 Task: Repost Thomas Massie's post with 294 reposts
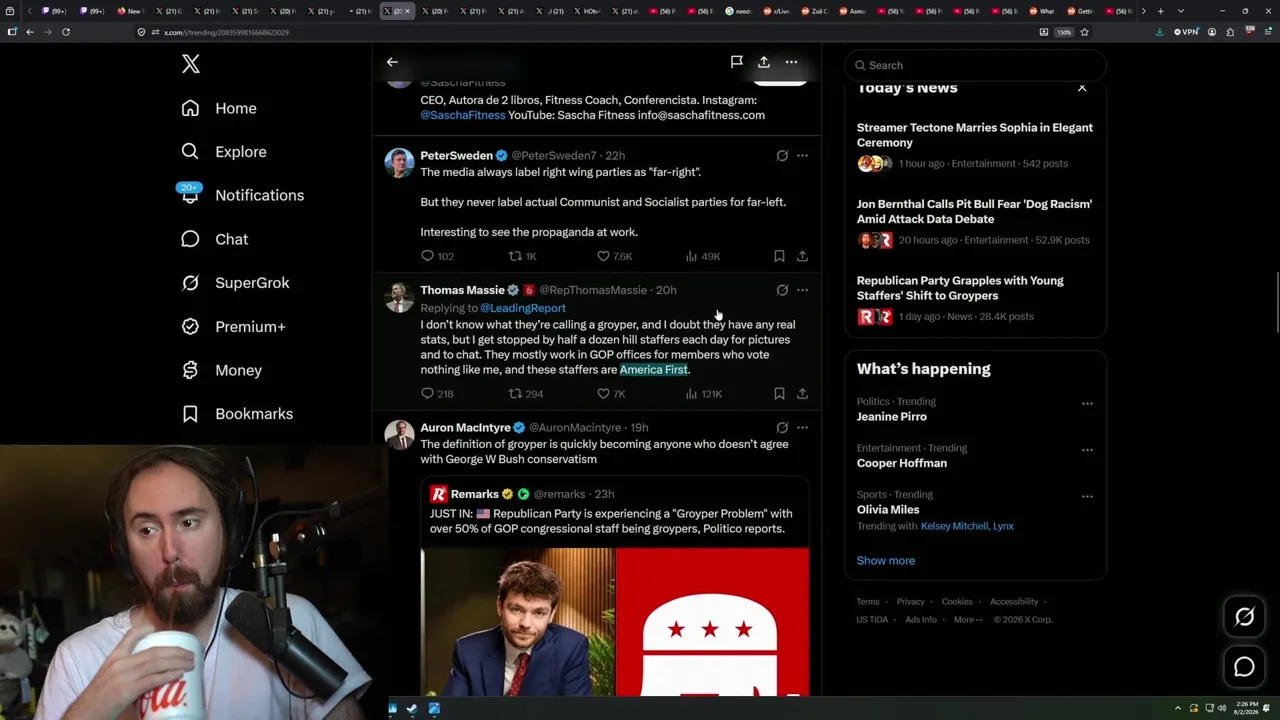pos(526,394)
